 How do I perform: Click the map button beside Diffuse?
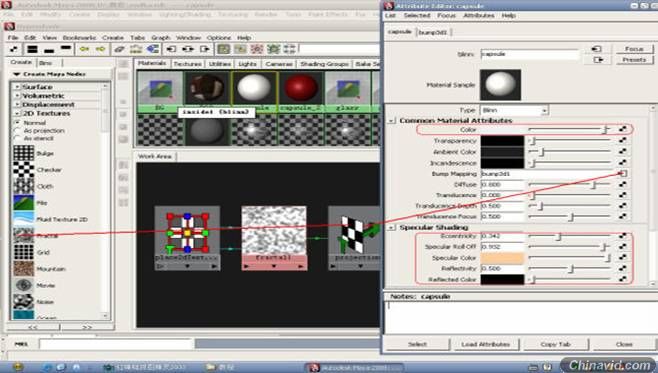coord(623,184)
